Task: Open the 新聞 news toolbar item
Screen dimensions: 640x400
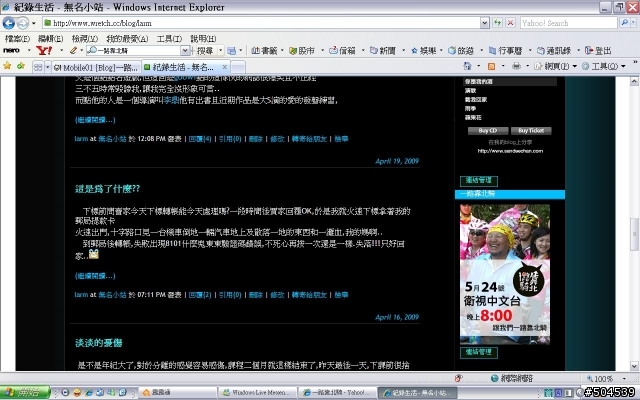Action: point(383,51)
